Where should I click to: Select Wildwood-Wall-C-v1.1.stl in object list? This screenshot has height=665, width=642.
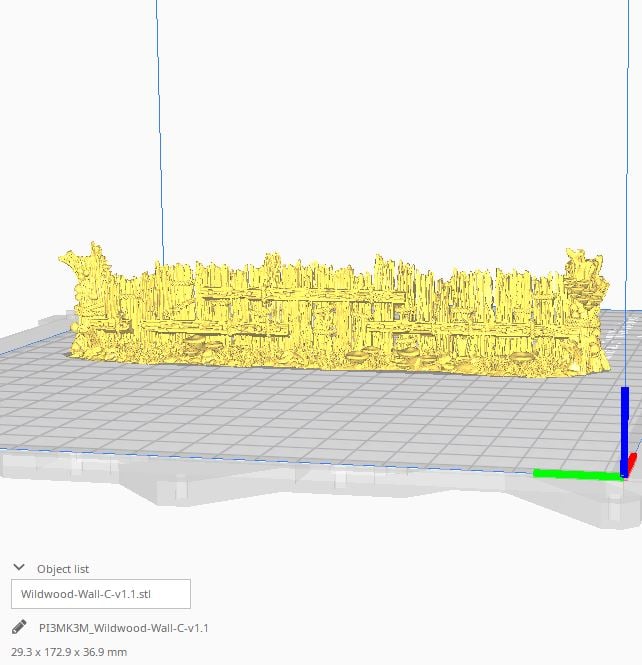coord(101,594)
